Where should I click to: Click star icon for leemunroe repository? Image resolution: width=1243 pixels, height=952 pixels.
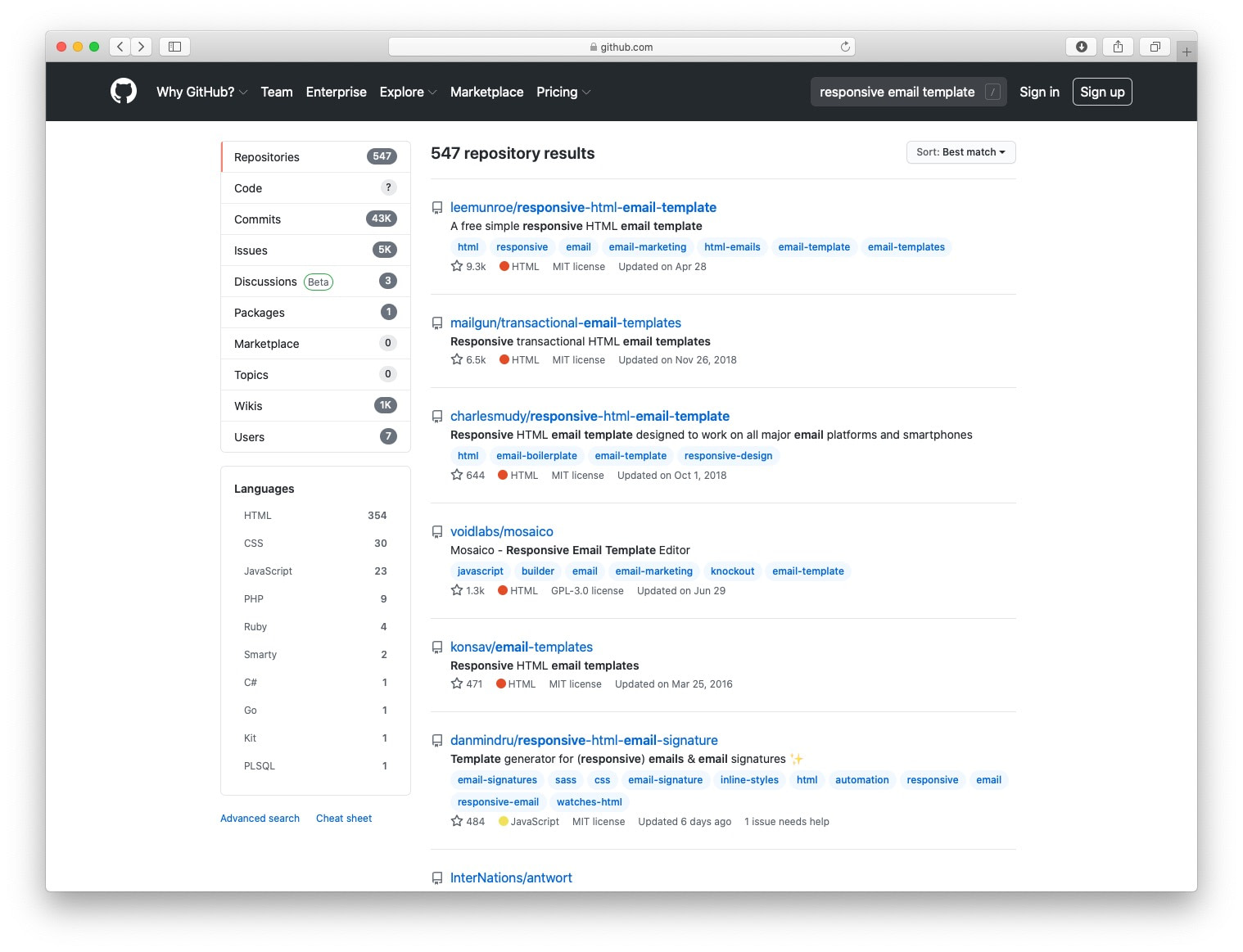click(457, 266)
